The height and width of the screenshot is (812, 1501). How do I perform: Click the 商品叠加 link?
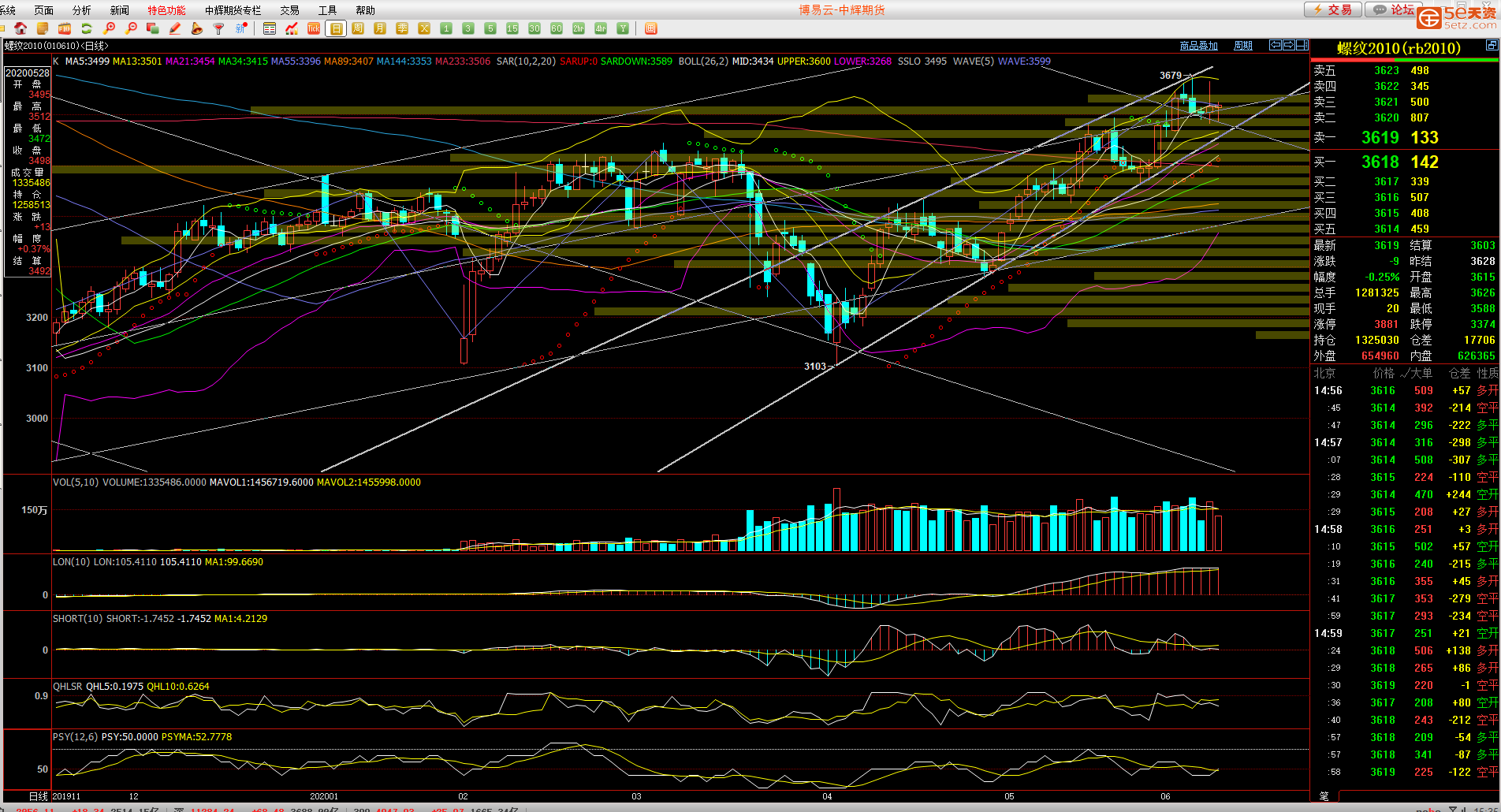coord(1199,46)
